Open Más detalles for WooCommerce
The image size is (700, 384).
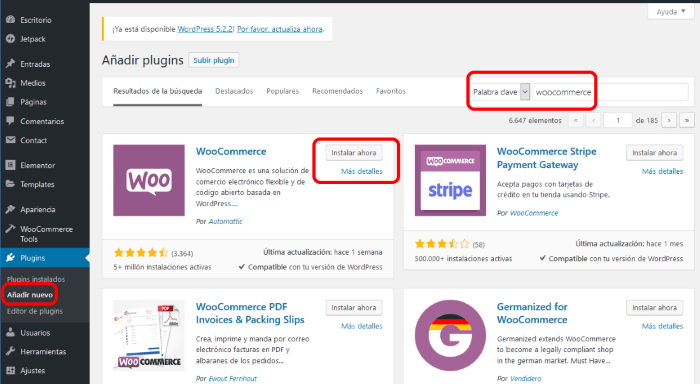pos(362,171)
